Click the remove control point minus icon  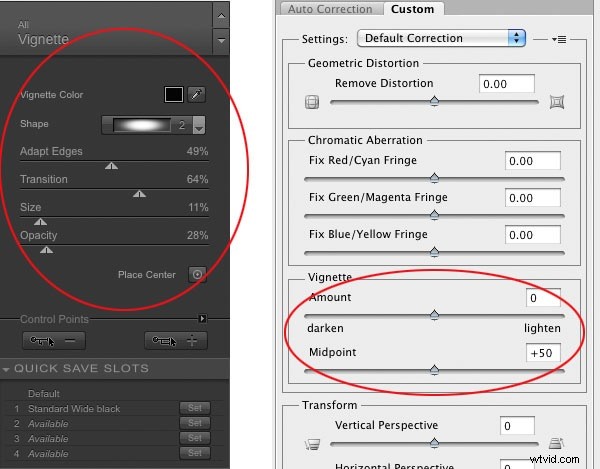[x=54, y=340]
